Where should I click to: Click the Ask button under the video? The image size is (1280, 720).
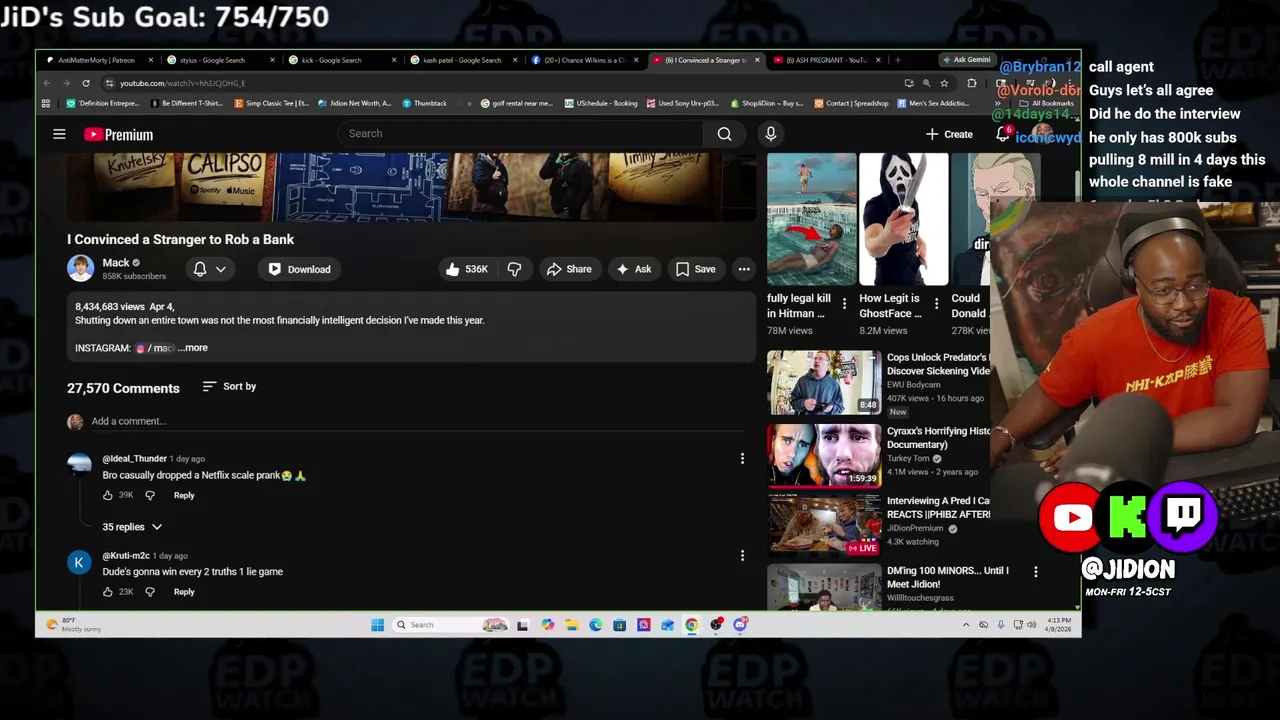pyautogui.click(x=634, y=269)
